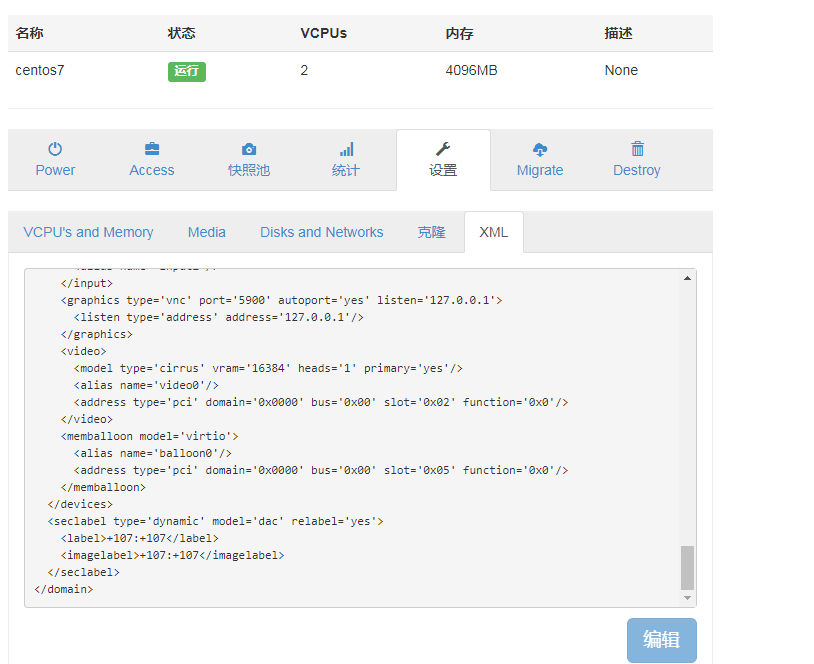Screen dimensions: 814x664
Task: Select the XML tab
Action: pos(493,231)
